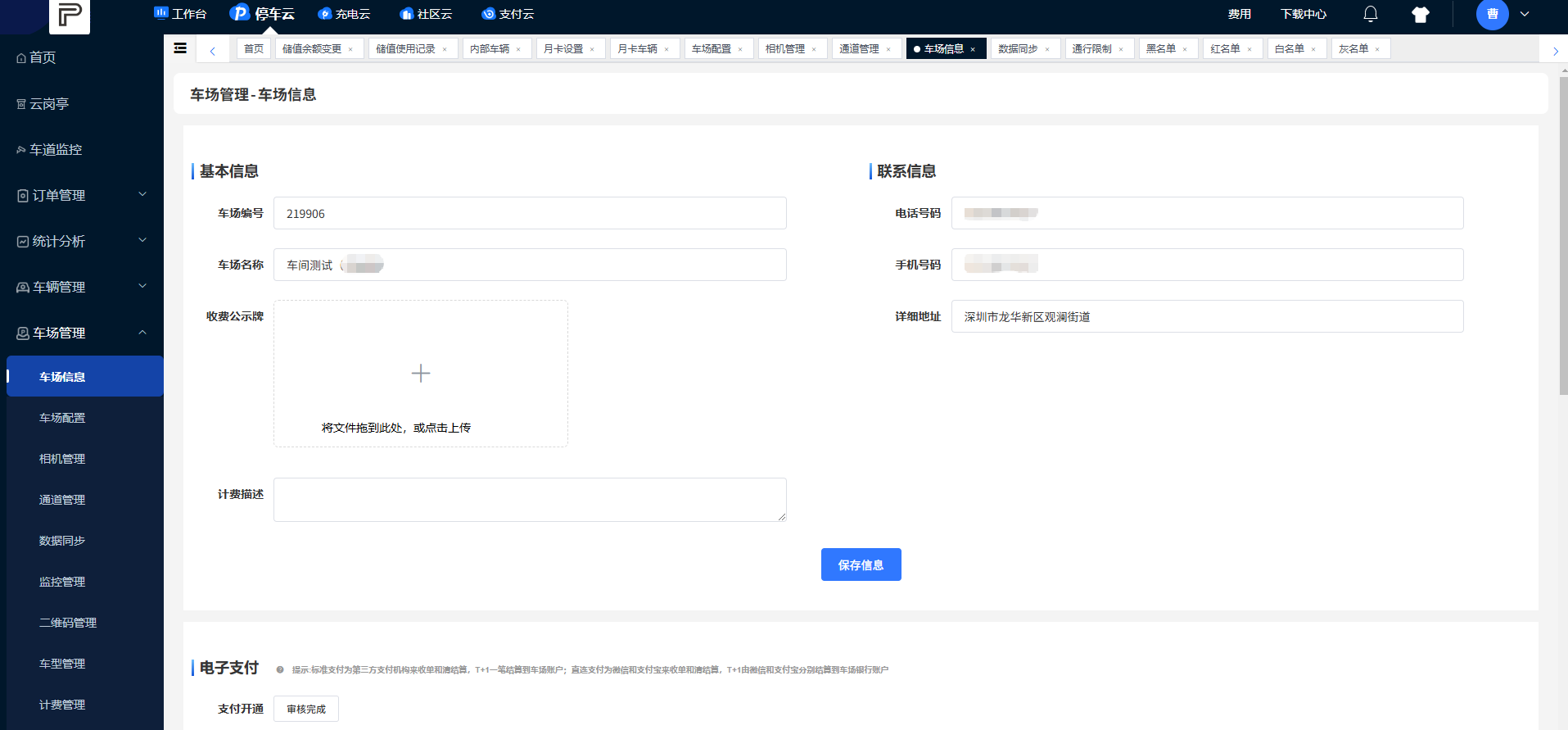
Task: Click the 车场编号 input field
Action: pyautogui.click(x=530, y=213)
